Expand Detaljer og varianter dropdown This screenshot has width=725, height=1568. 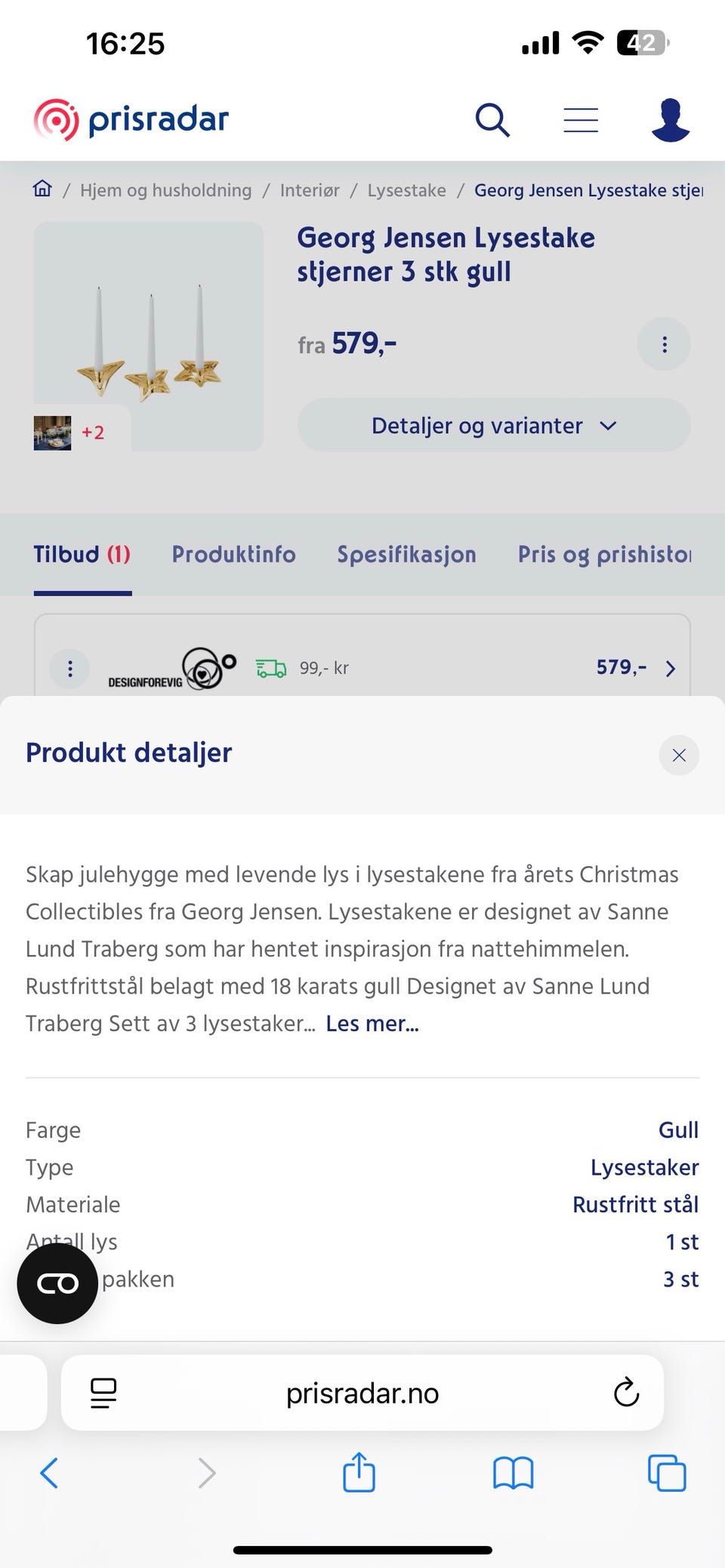click(494, 426)
